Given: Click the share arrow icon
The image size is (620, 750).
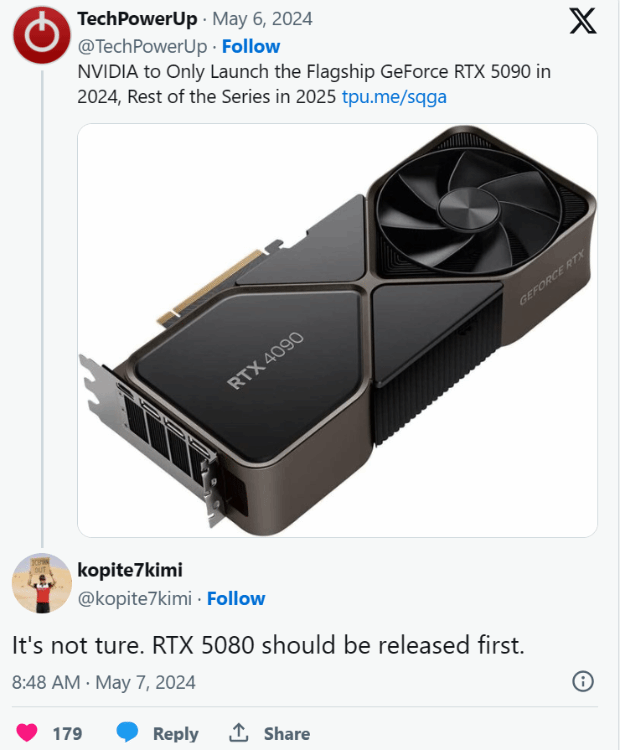Looking at the screenshot, I should (239, 733).
